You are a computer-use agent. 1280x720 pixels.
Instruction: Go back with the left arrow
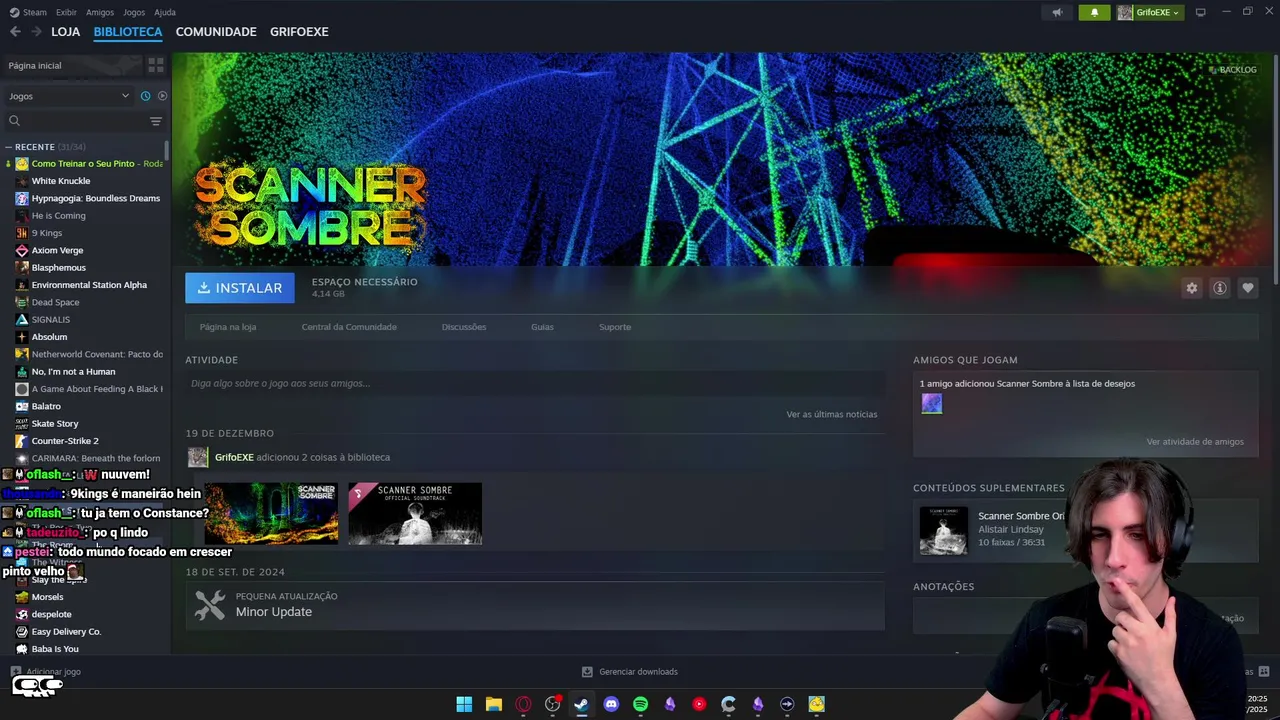pyautogui.click(x=15, y=32)
